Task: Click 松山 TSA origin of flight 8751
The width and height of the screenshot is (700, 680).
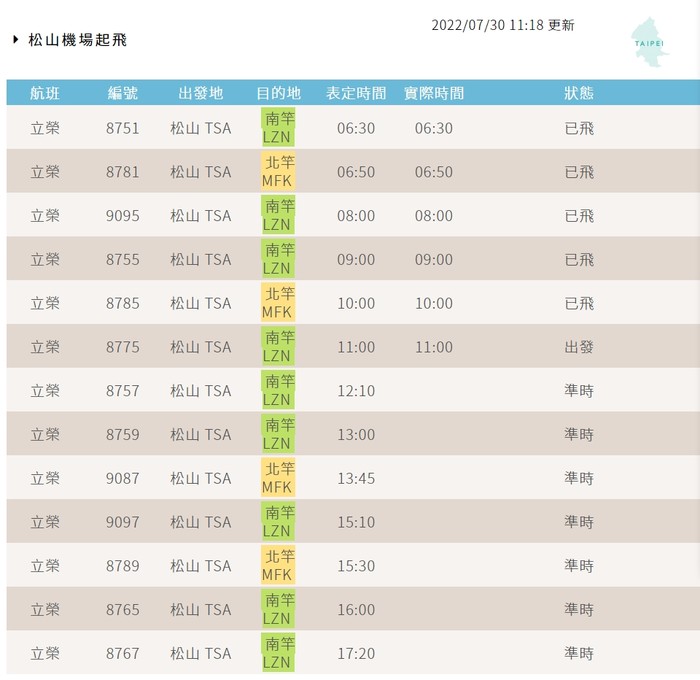Action: [x=200, y=128]
